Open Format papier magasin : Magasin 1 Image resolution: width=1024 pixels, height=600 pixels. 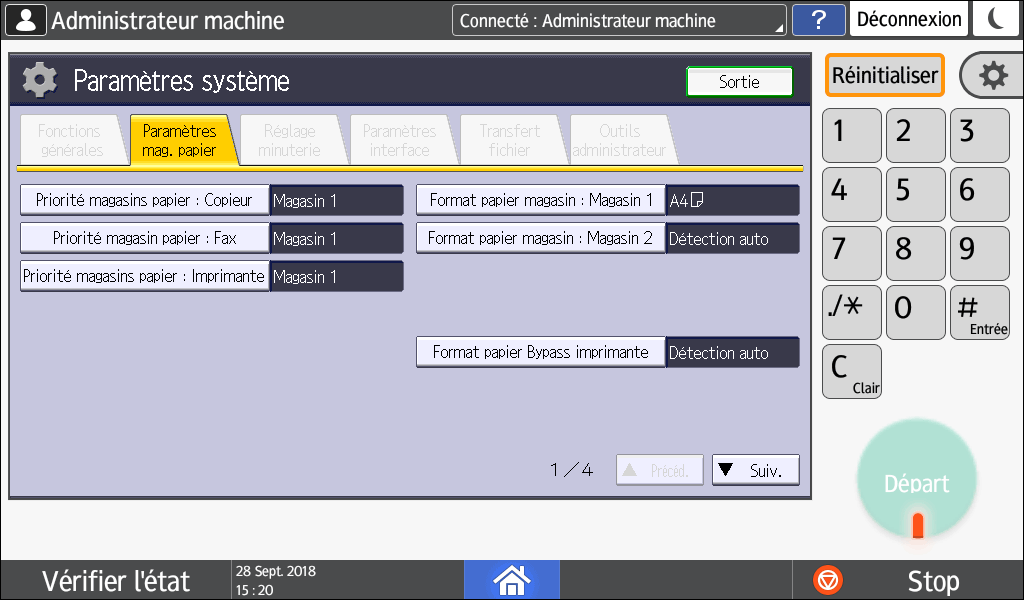pyautogui.click(x=541, y=200)
